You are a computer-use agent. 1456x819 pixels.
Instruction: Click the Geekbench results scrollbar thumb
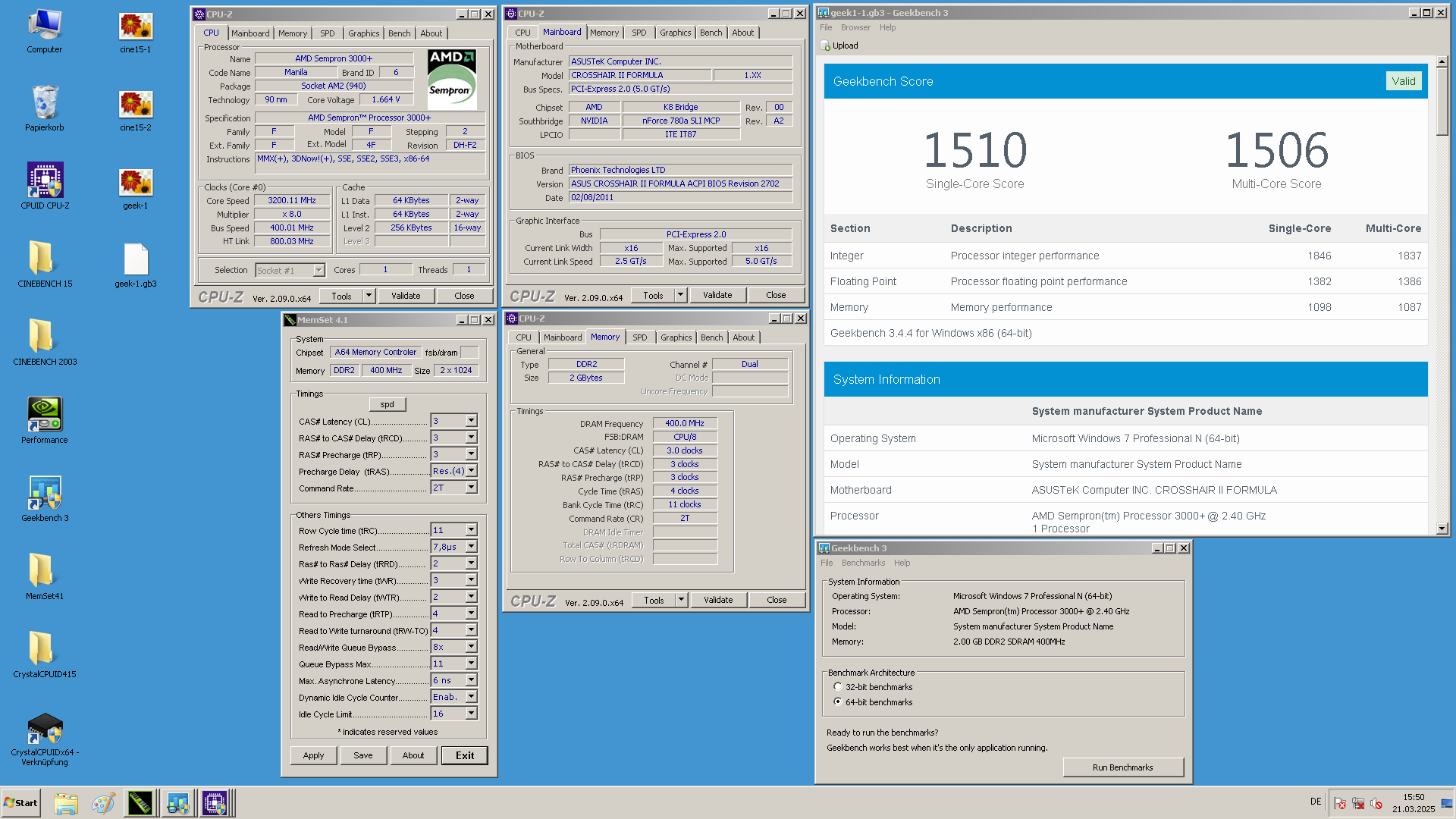pos(1442,102)
